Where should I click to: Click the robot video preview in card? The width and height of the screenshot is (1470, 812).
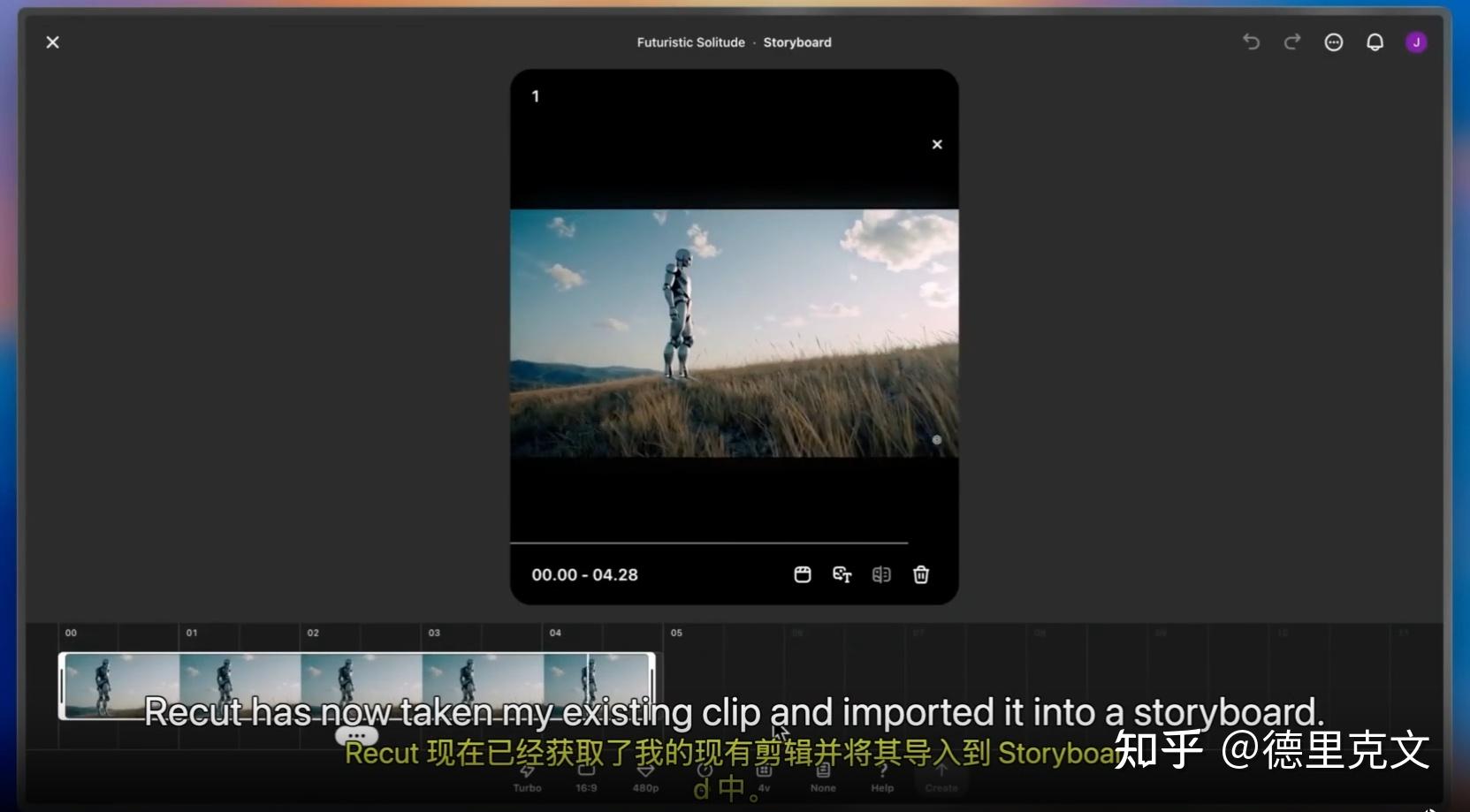[x=735, y=333]
